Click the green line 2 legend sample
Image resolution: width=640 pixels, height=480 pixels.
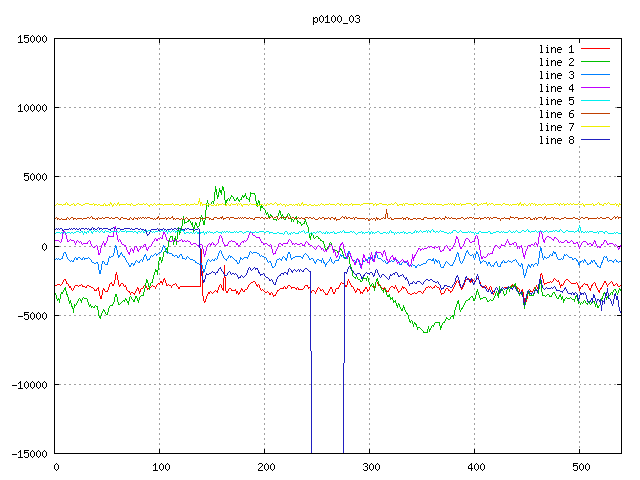pos(595,62)
